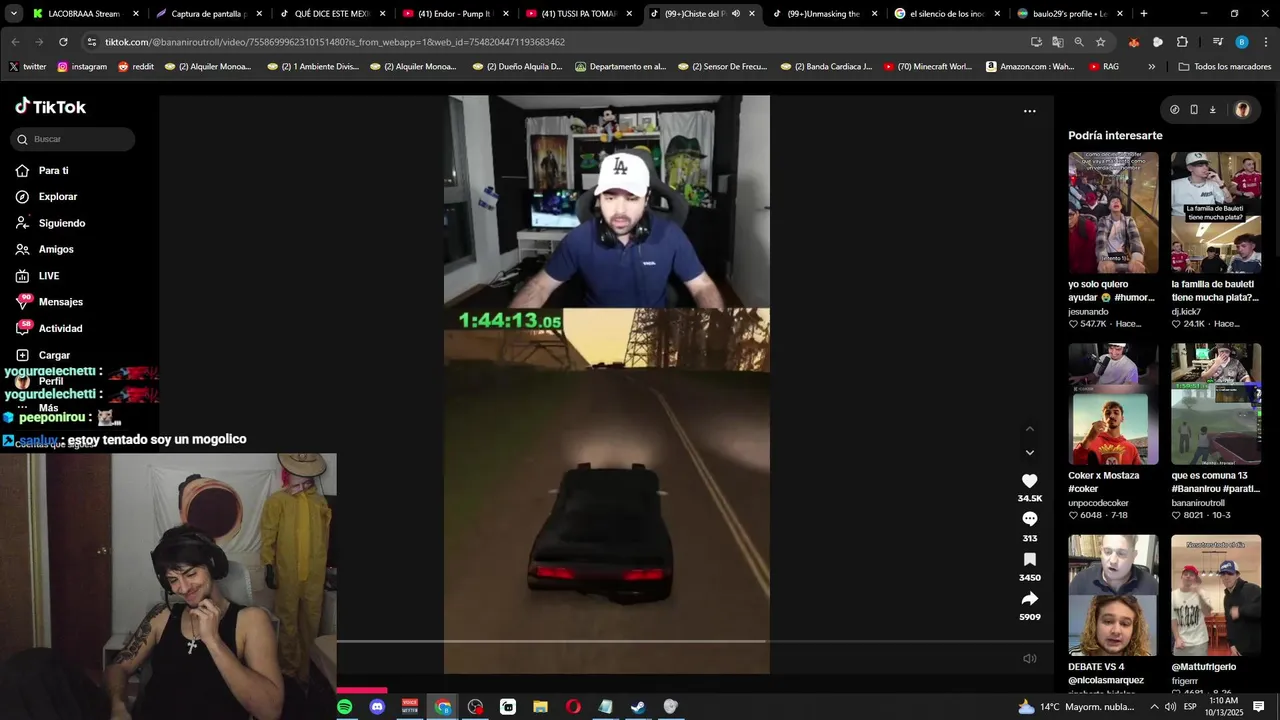
Task: Open the Chrome extensions puzzle menu
Action: click(x=1182, y=42)
